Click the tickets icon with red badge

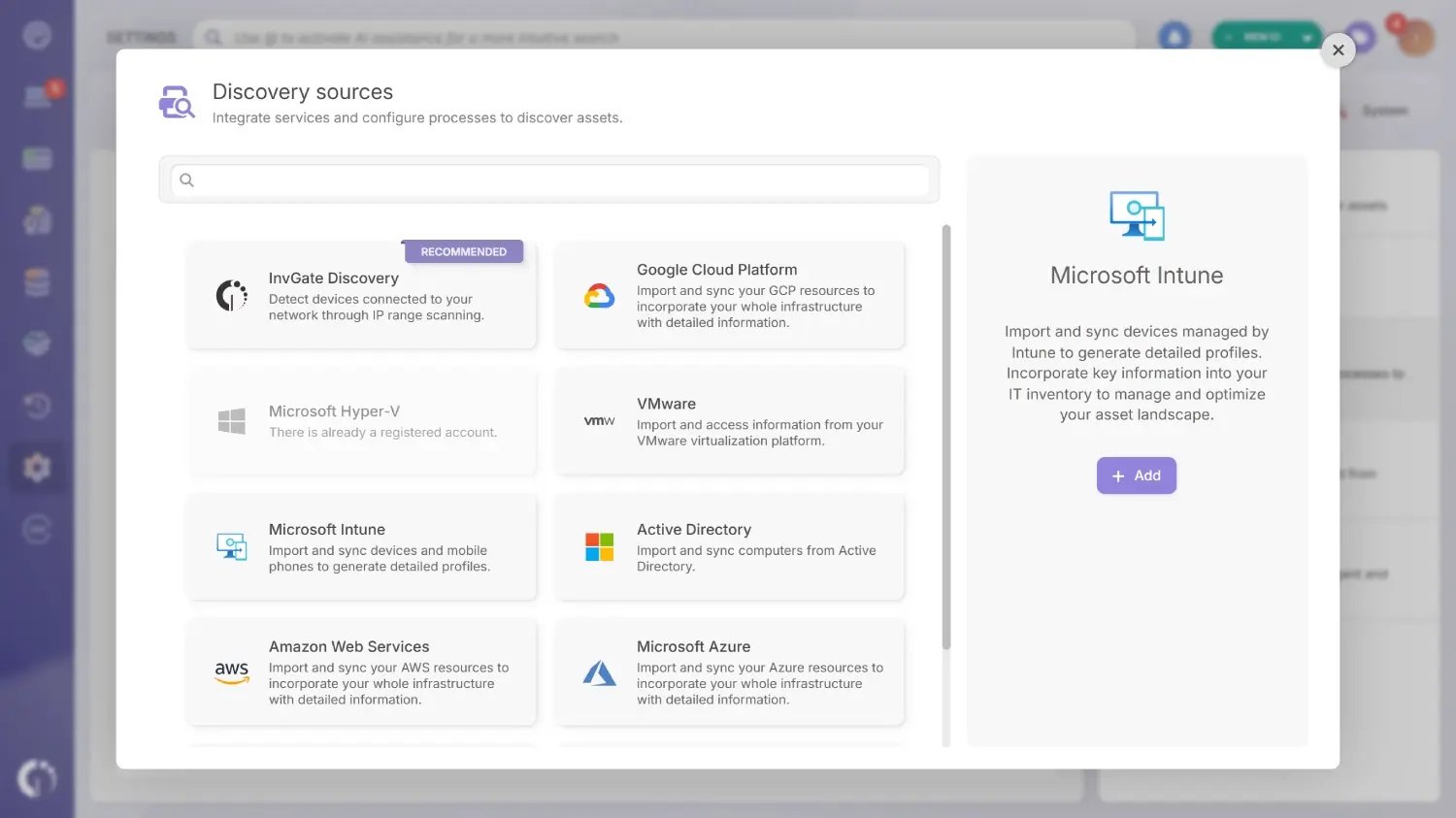pyautogui.click(x=37, y=94)
